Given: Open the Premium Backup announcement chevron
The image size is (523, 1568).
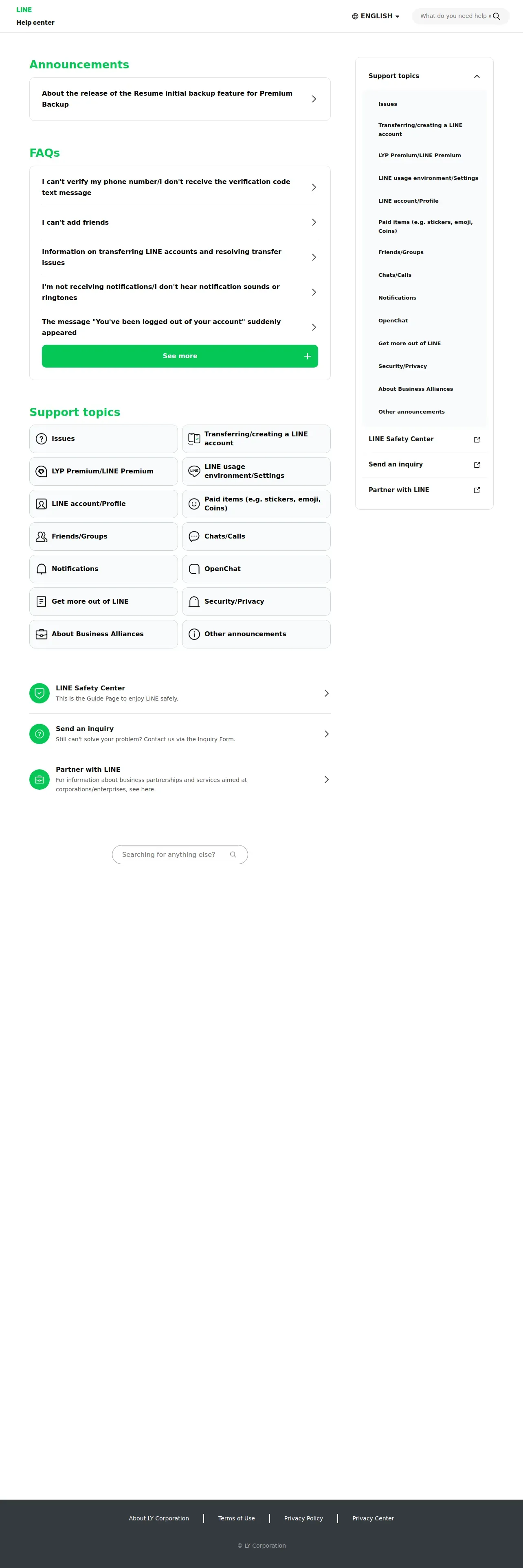Looking at the screenshot, I should tap(314, 99).
